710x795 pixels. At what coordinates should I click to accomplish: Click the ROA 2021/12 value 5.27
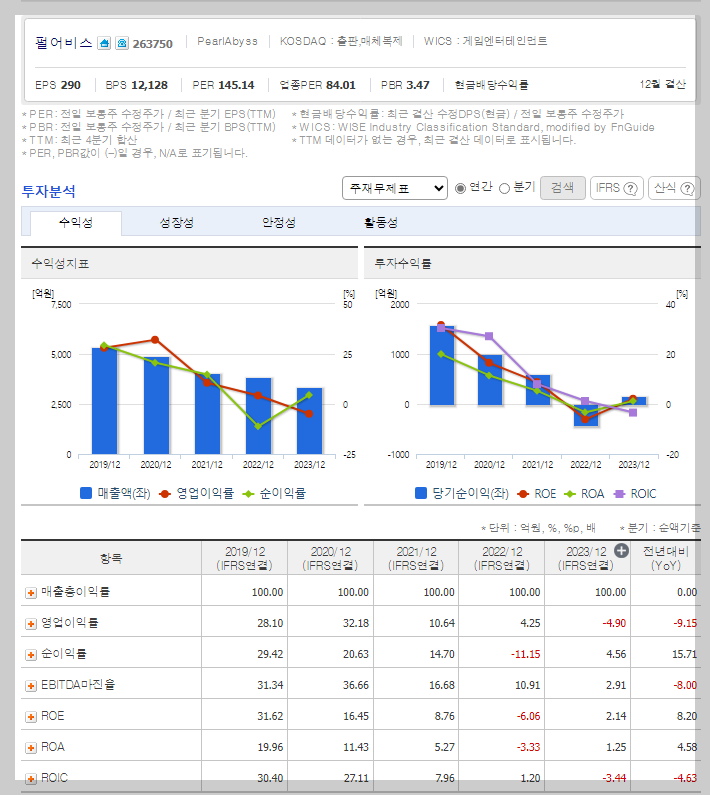click(444, 747)
